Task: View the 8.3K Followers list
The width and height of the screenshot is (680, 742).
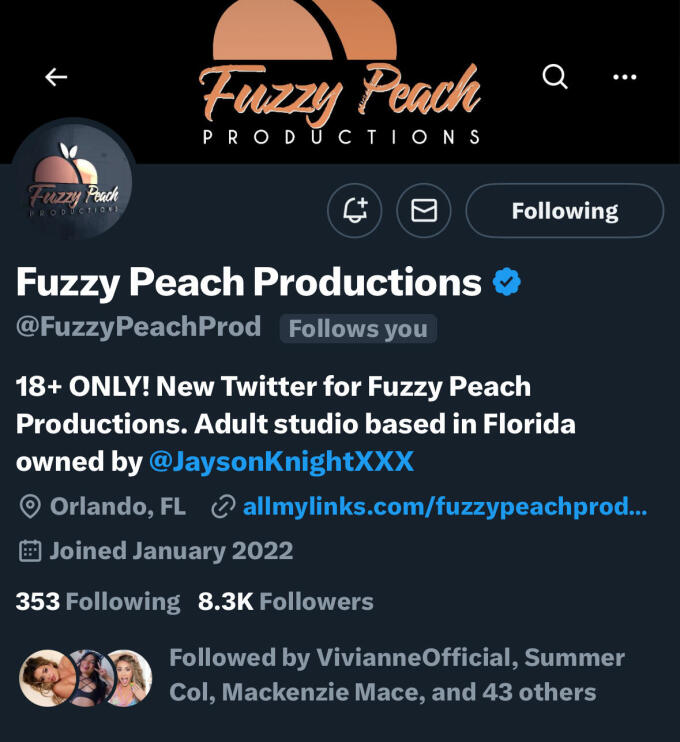Action: click(x=286, y=601)
